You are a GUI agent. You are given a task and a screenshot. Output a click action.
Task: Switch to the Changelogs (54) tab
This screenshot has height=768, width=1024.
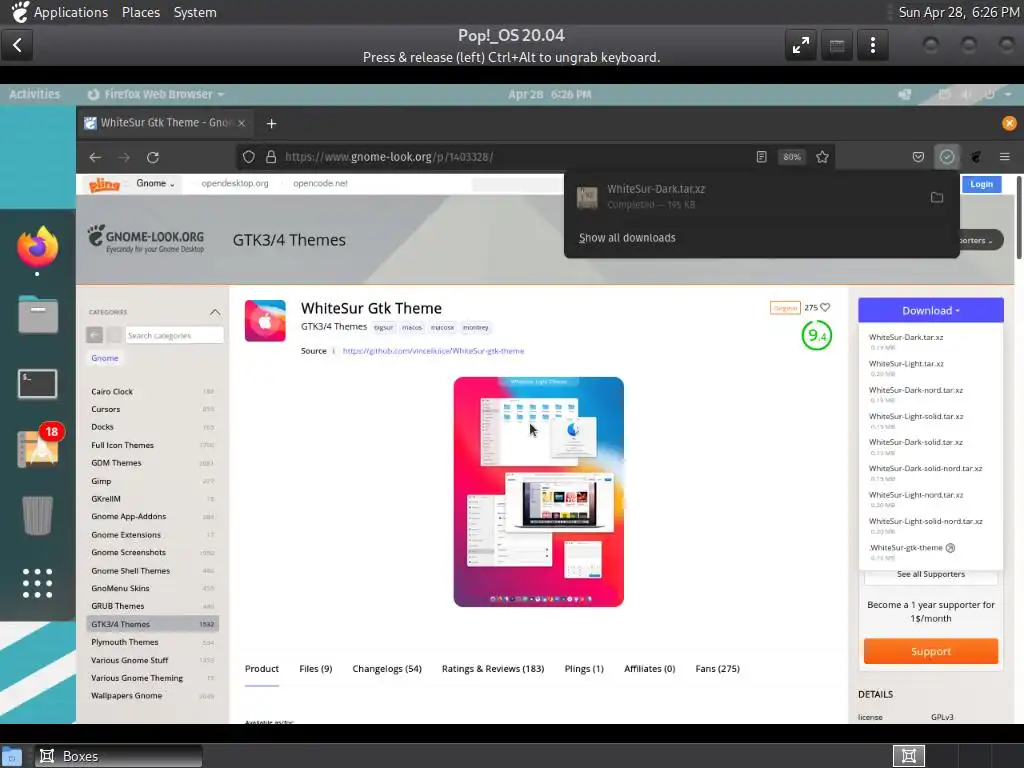click(387, 669)
